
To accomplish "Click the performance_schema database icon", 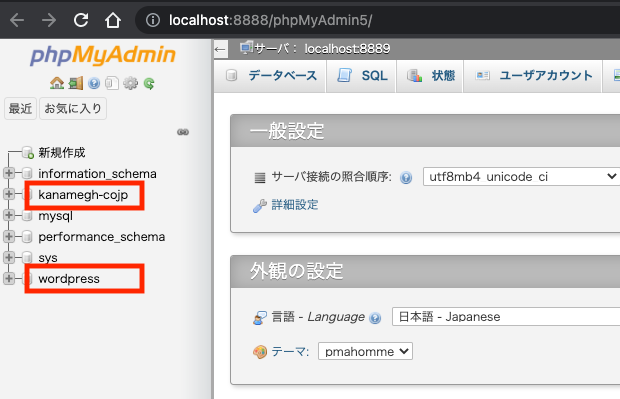I will pos(27,236).
